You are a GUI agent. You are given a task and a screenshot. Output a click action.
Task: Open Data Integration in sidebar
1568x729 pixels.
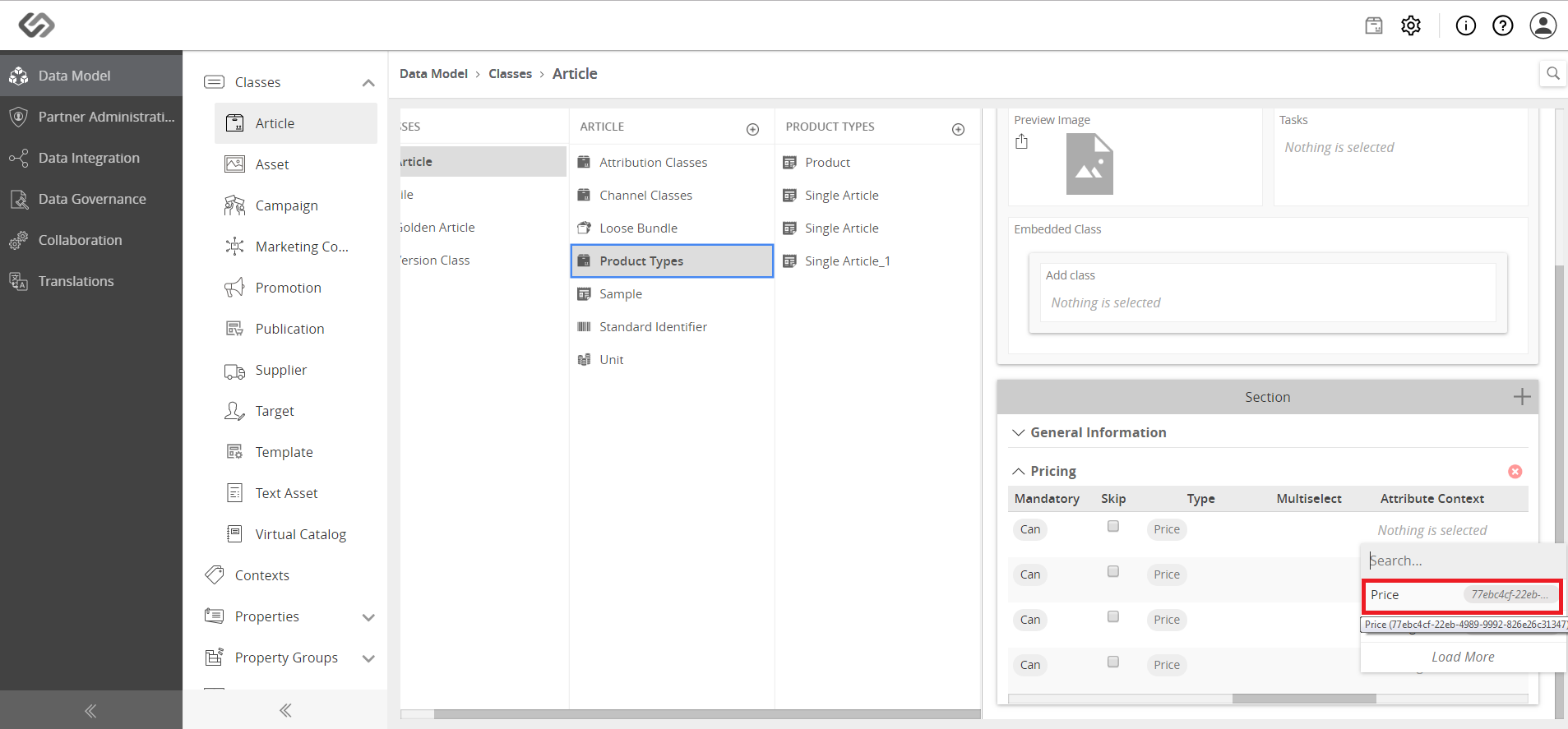click(91, 158)
